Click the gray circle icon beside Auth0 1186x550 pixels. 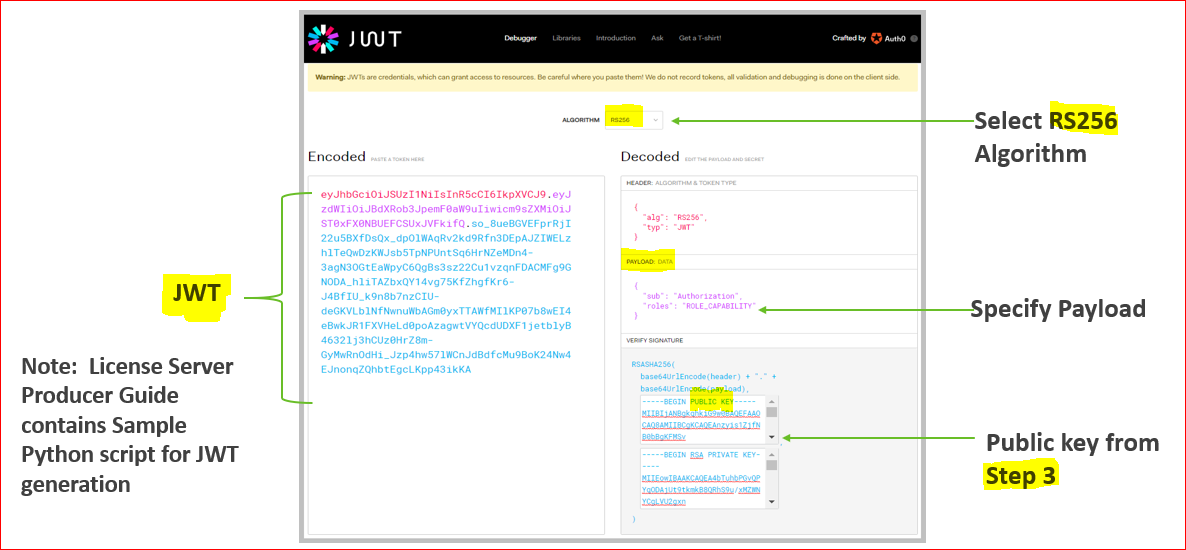click(914, 38)
